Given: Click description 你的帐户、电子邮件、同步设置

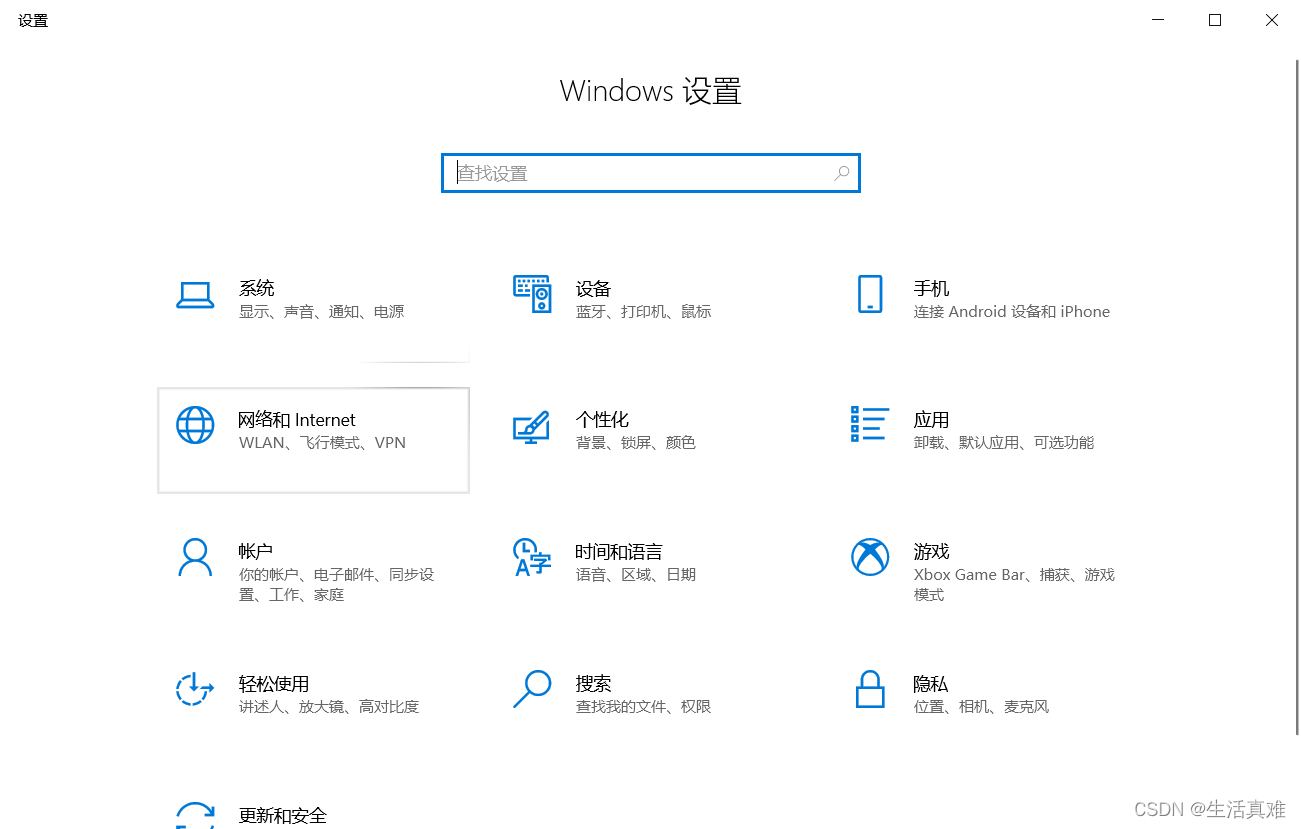Looking at the screenshot, I should [x=337, y=584].
